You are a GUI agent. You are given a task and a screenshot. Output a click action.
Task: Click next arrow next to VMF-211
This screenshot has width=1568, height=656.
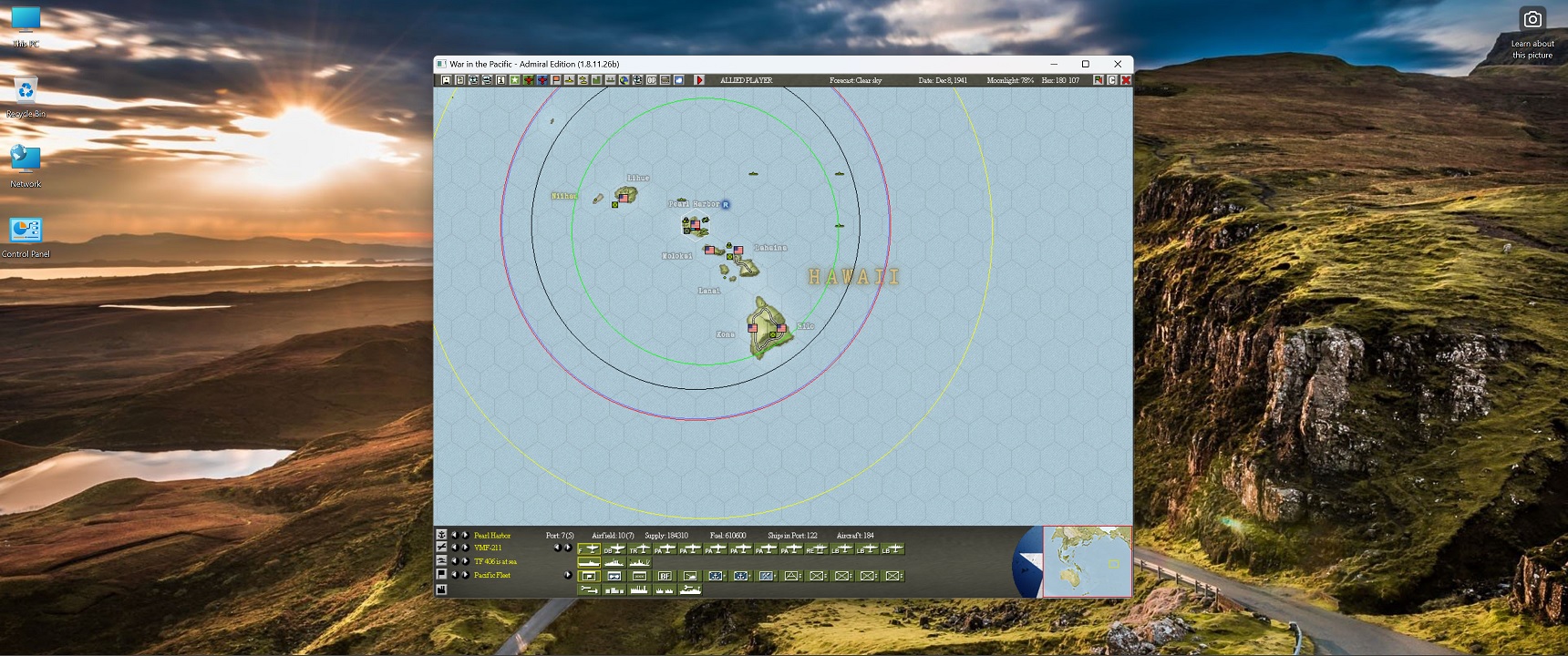tap(465, 548)
